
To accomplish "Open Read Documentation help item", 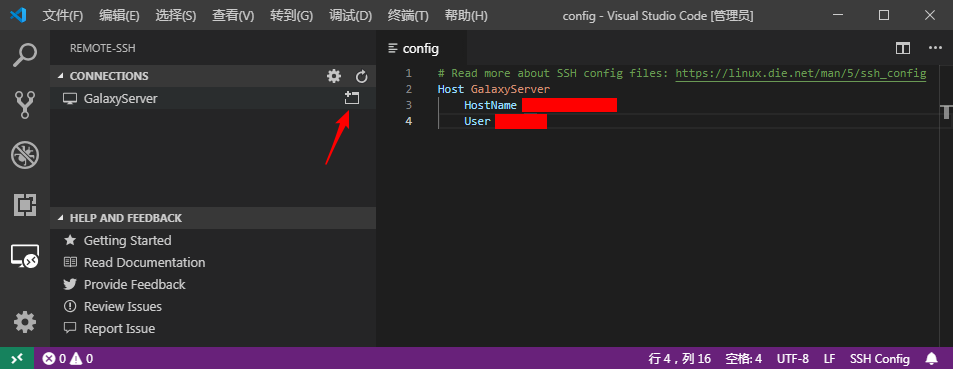I will [x=144, y=263].
